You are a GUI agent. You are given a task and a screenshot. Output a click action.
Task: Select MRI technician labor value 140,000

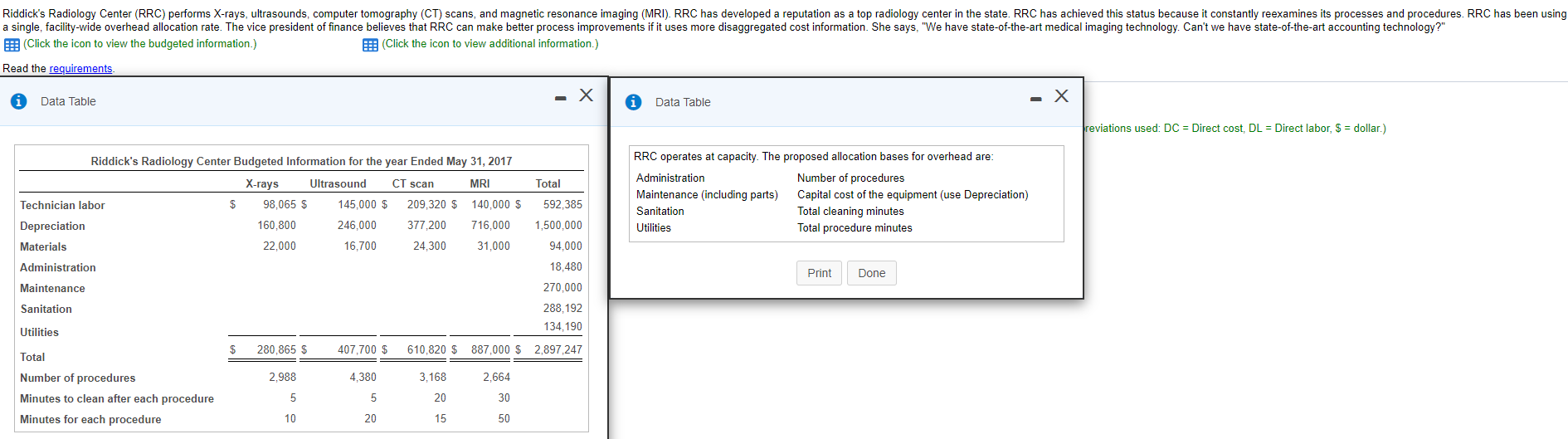tap(491, 204)
